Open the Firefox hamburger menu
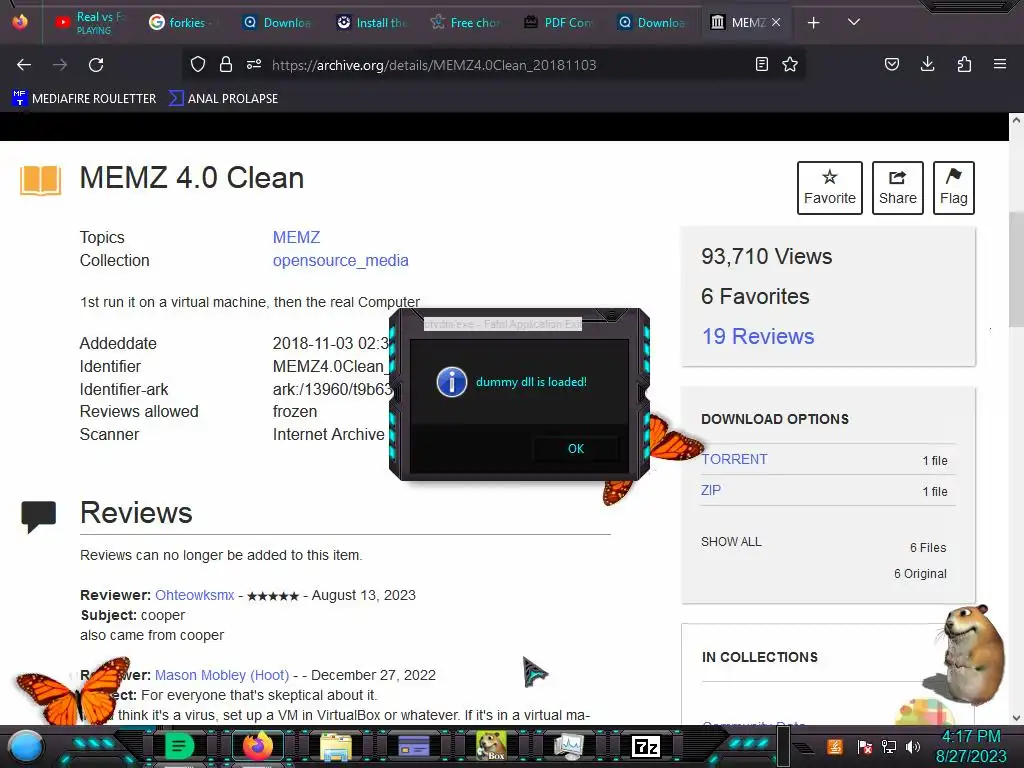1024x768 pixels. [x=1000, y=64]
